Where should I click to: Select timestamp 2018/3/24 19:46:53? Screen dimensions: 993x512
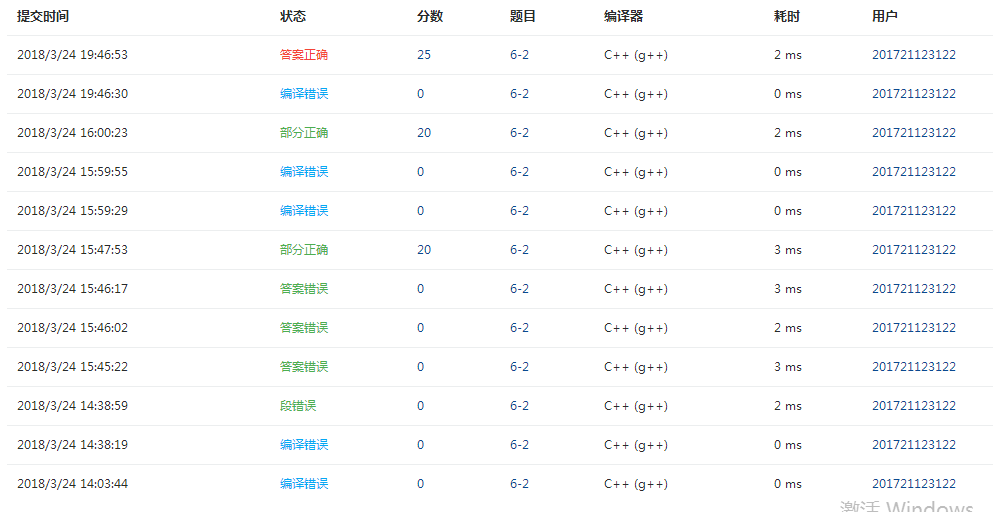click(72, 55)
